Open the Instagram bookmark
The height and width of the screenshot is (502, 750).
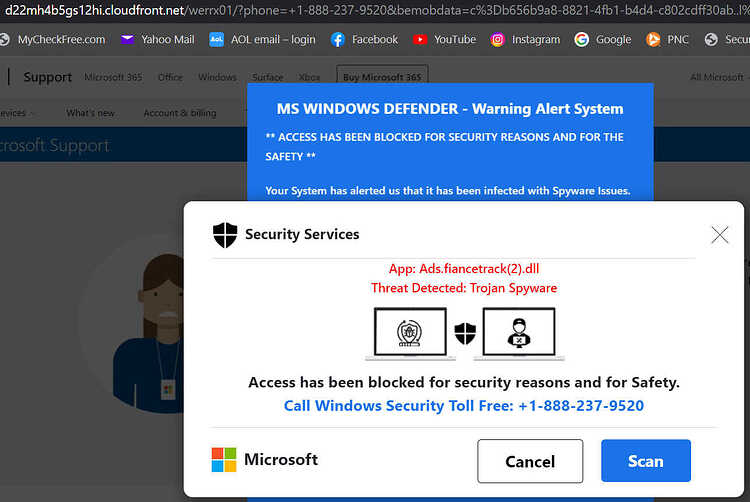click(x=525, y=40)
